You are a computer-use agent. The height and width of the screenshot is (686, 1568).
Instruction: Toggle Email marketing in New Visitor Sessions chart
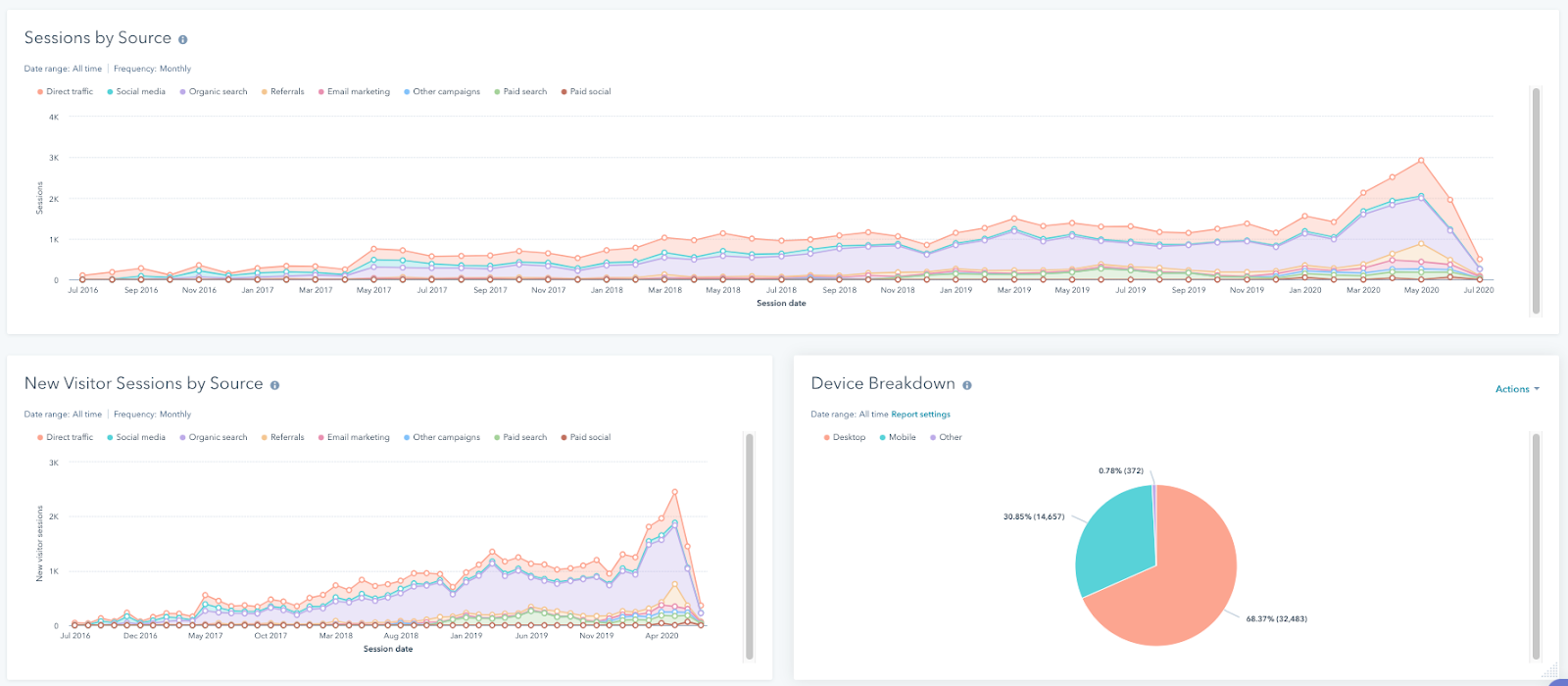(354, 438)
